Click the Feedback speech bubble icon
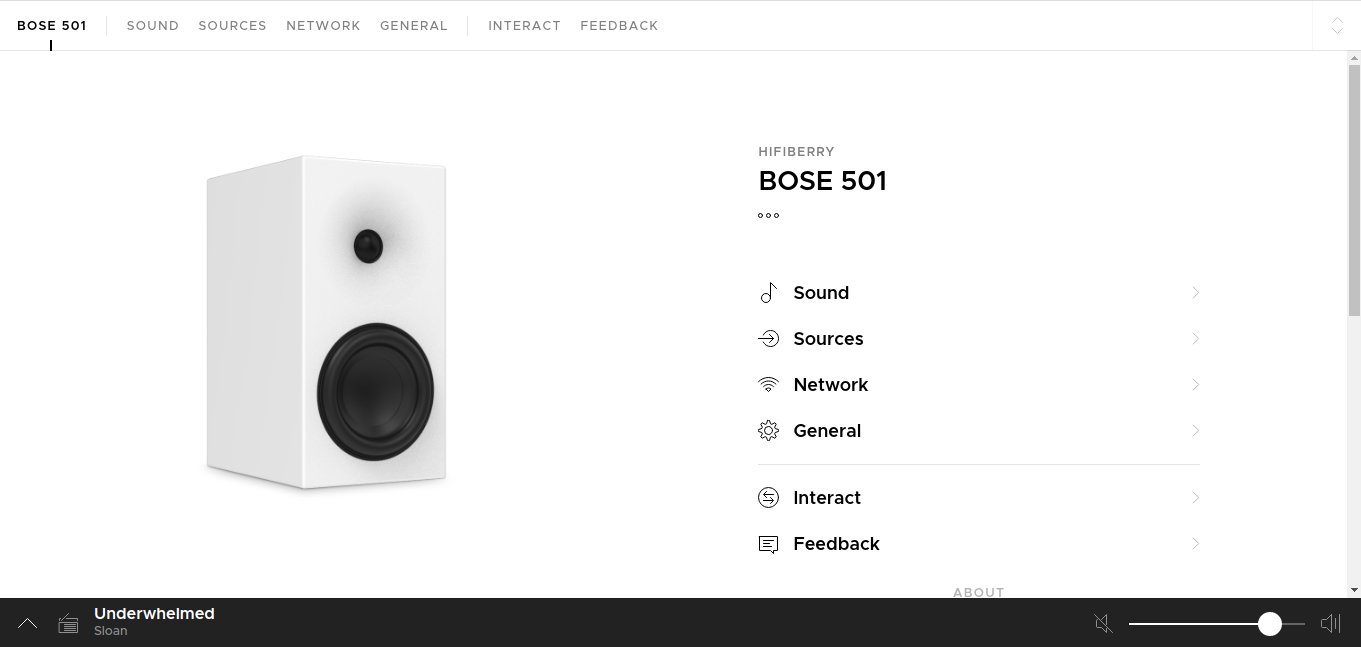Image resolution: width=1361 pixels, height=647 pixels. pyautogui.click(x=768, y=543)
